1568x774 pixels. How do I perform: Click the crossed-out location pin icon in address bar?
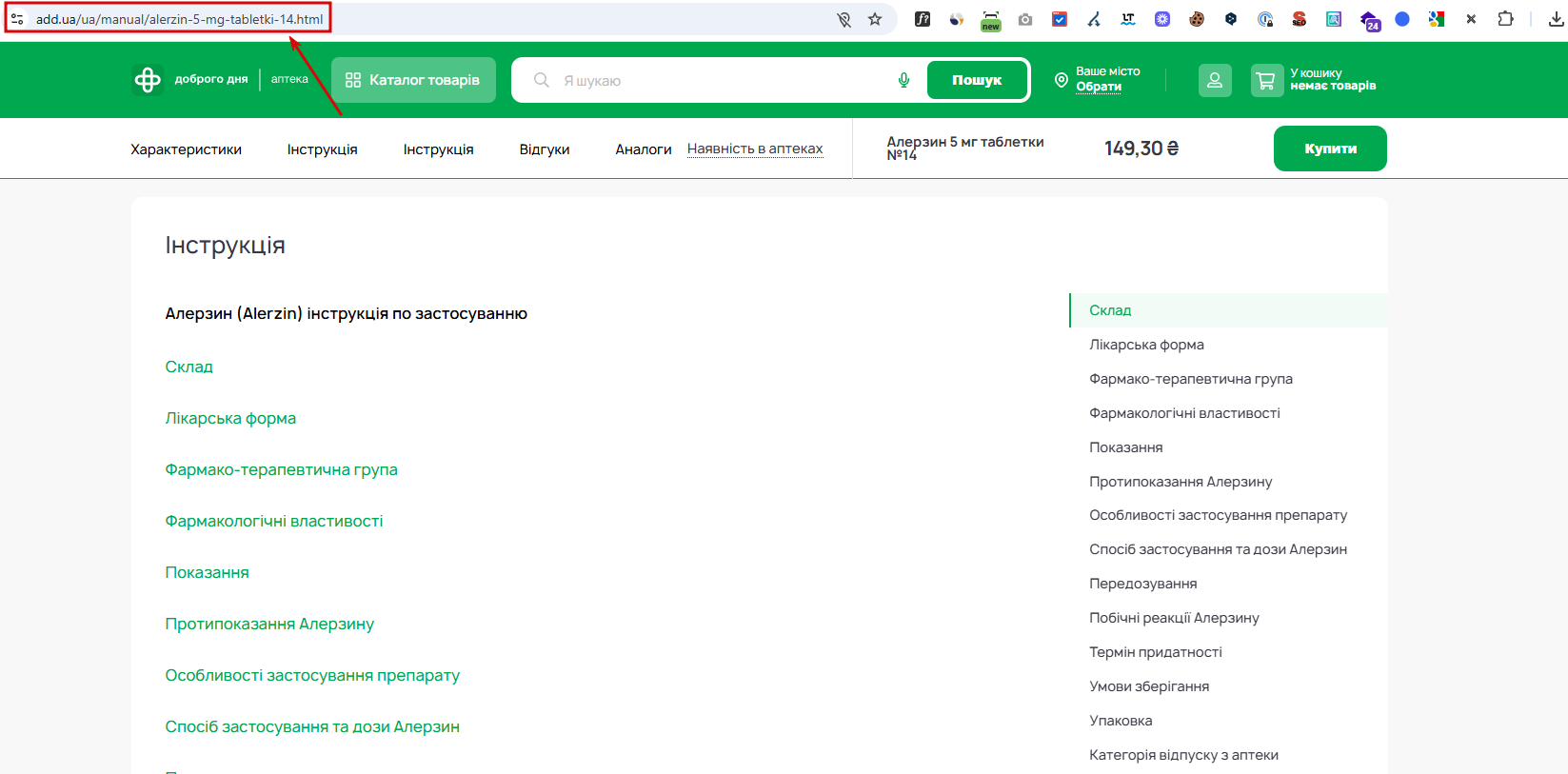pyautogui.click(x=844, y=19)
